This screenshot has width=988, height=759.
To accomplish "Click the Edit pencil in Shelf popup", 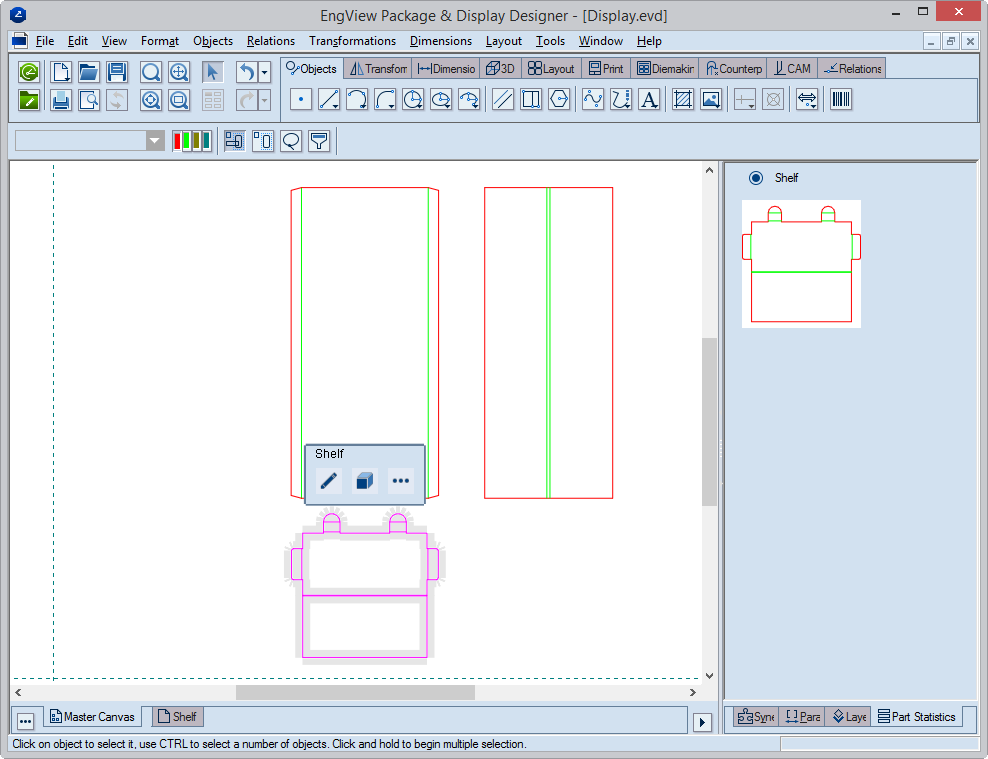I will (329, 481).
